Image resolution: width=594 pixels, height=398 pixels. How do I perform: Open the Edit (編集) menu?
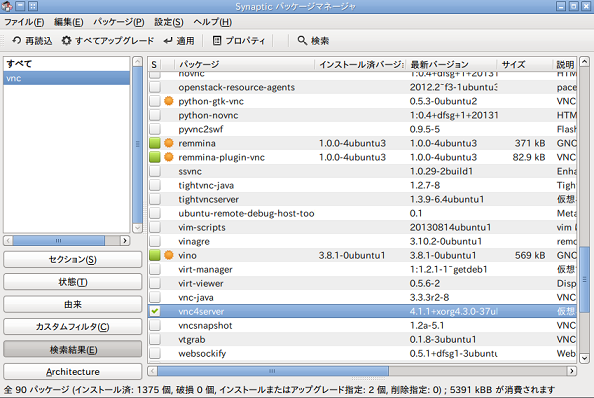(x=68, y=22)
